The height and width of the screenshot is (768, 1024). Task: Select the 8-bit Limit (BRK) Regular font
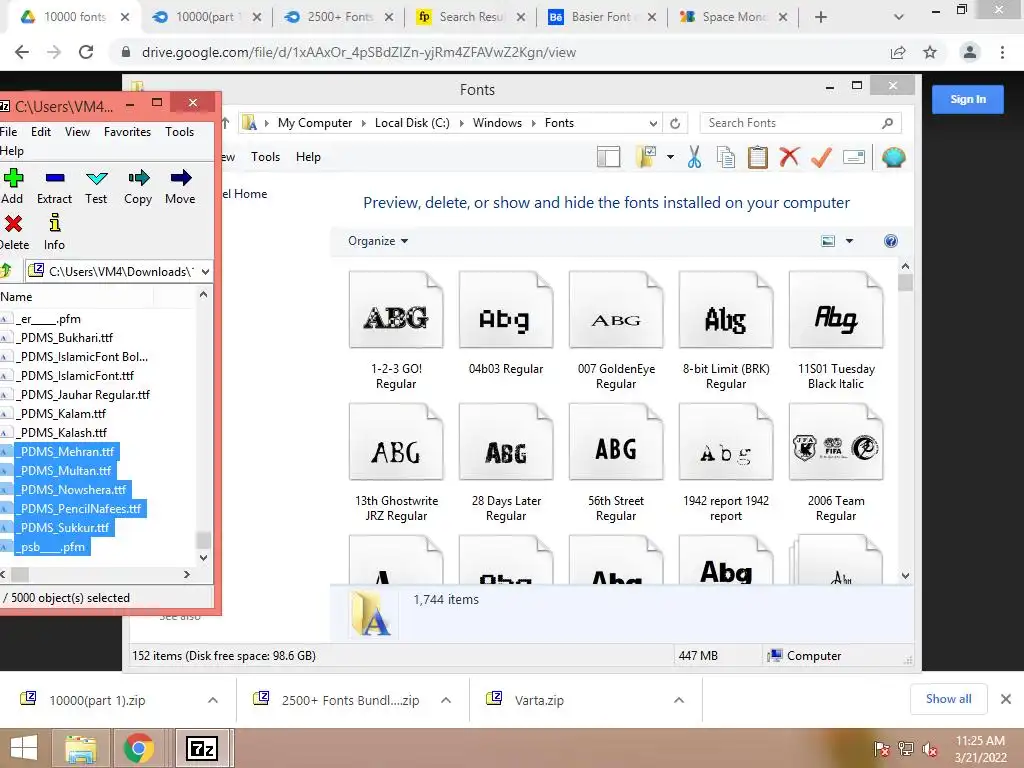(x=726, y=332)
